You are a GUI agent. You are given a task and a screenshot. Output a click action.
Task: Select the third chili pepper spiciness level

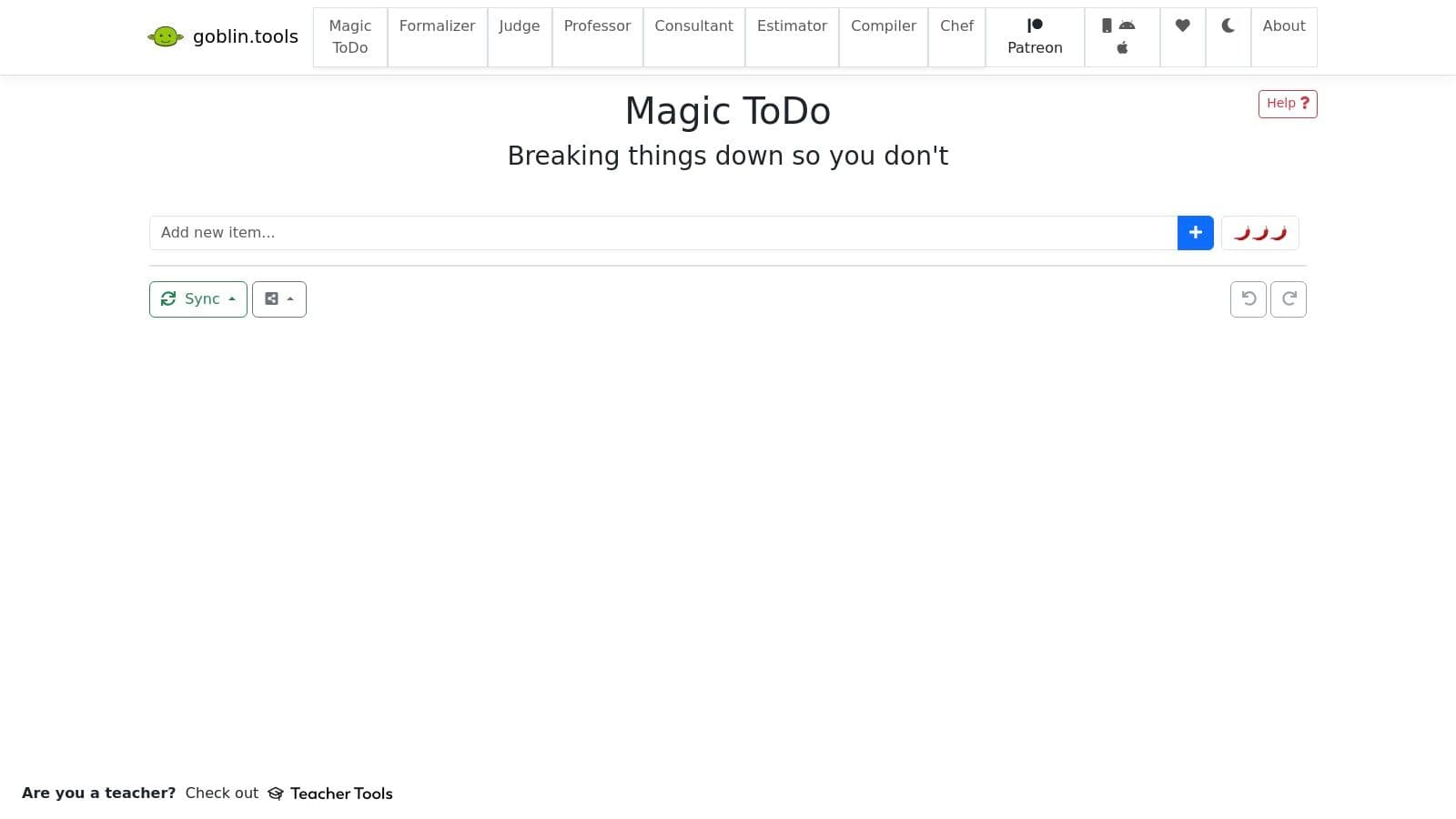[1280, 233]
